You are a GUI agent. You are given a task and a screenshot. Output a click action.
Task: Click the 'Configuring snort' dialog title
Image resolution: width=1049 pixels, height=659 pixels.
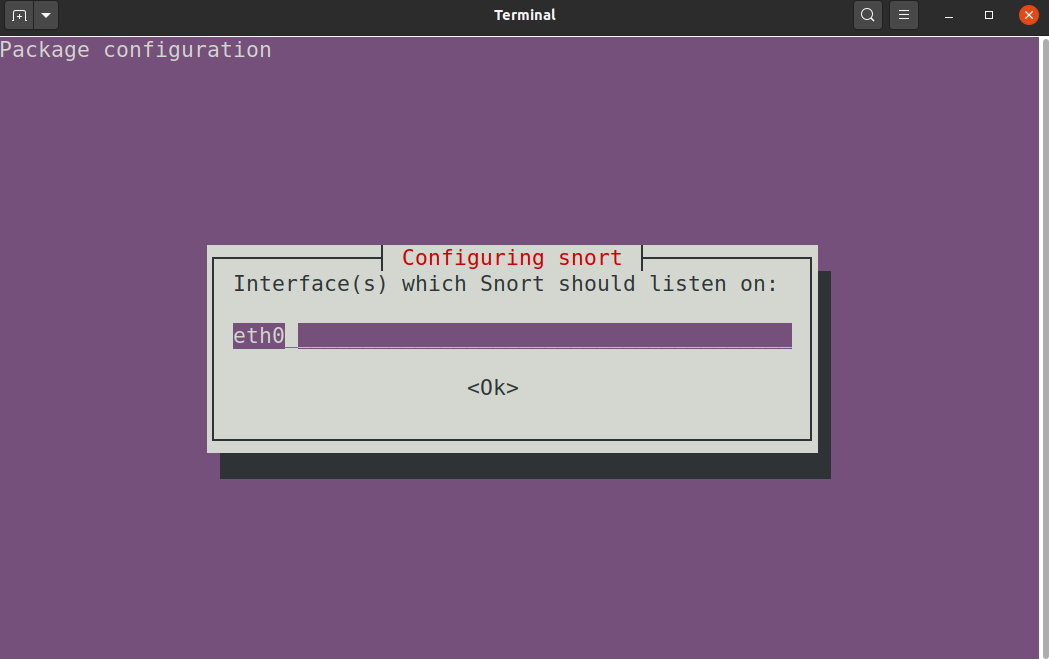pyautogui.click(x=512, y=258)
